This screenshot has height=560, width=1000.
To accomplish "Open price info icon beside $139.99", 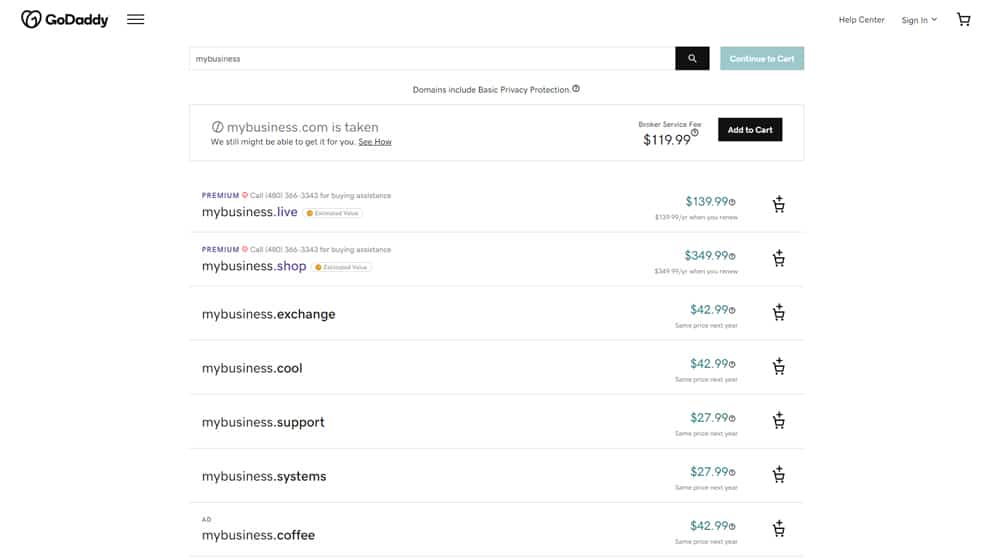I will (732, 202).
